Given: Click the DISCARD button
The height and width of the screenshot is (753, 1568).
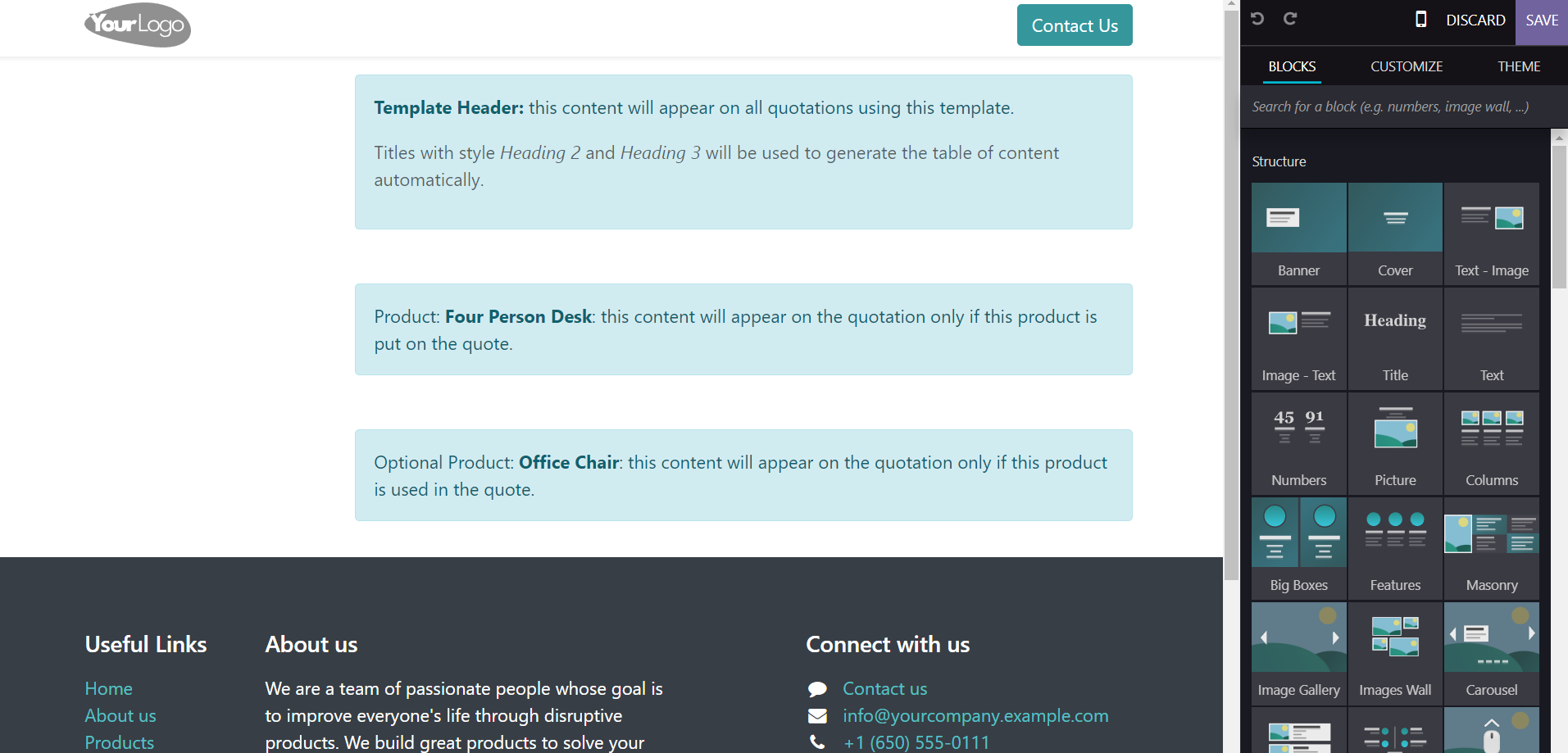Looking at the screenshot, I should [1475, 20].
